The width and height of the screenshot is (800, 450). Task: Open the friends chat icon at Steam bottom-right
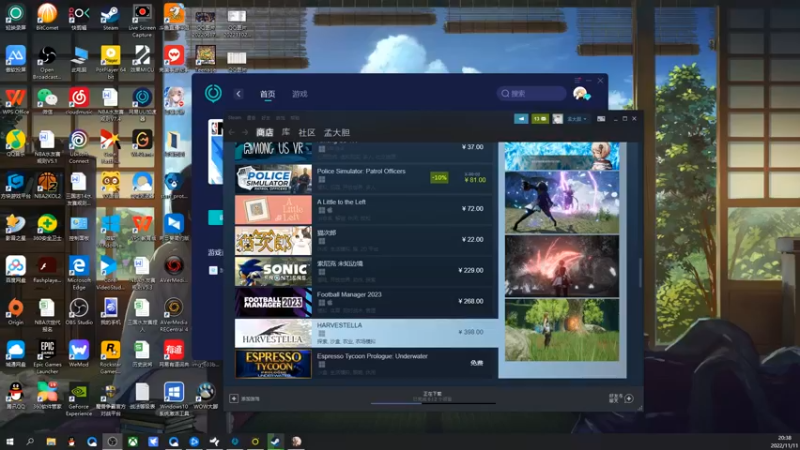coord(629,398)
